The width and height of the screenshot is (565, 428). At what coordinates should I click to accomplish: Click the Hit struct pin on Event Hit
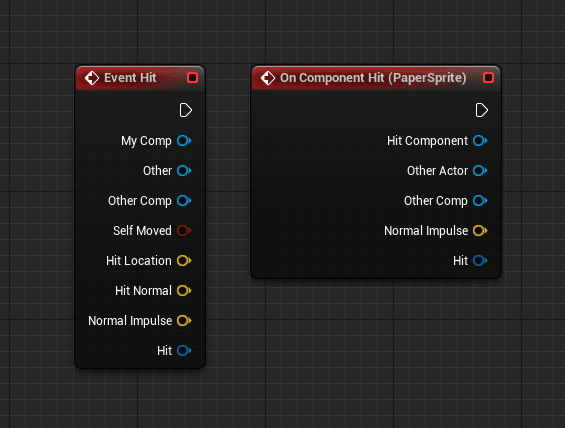pyautogui.click(x=184, y=351)
